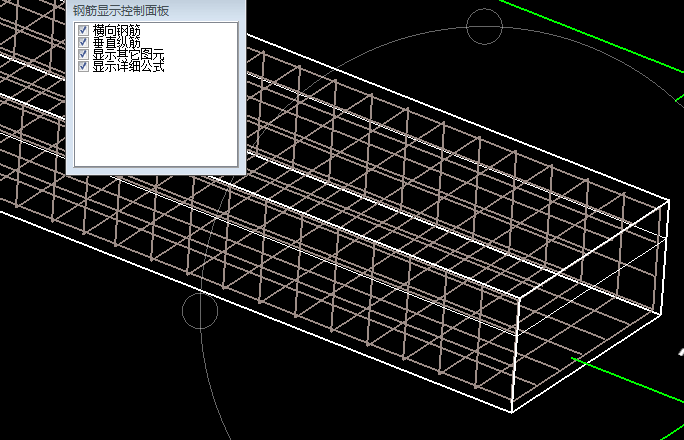The width and height of the screenshot is (684, 440).
Task: Disable the 显示其它图元 checkbox
Action: coord(83,55)
